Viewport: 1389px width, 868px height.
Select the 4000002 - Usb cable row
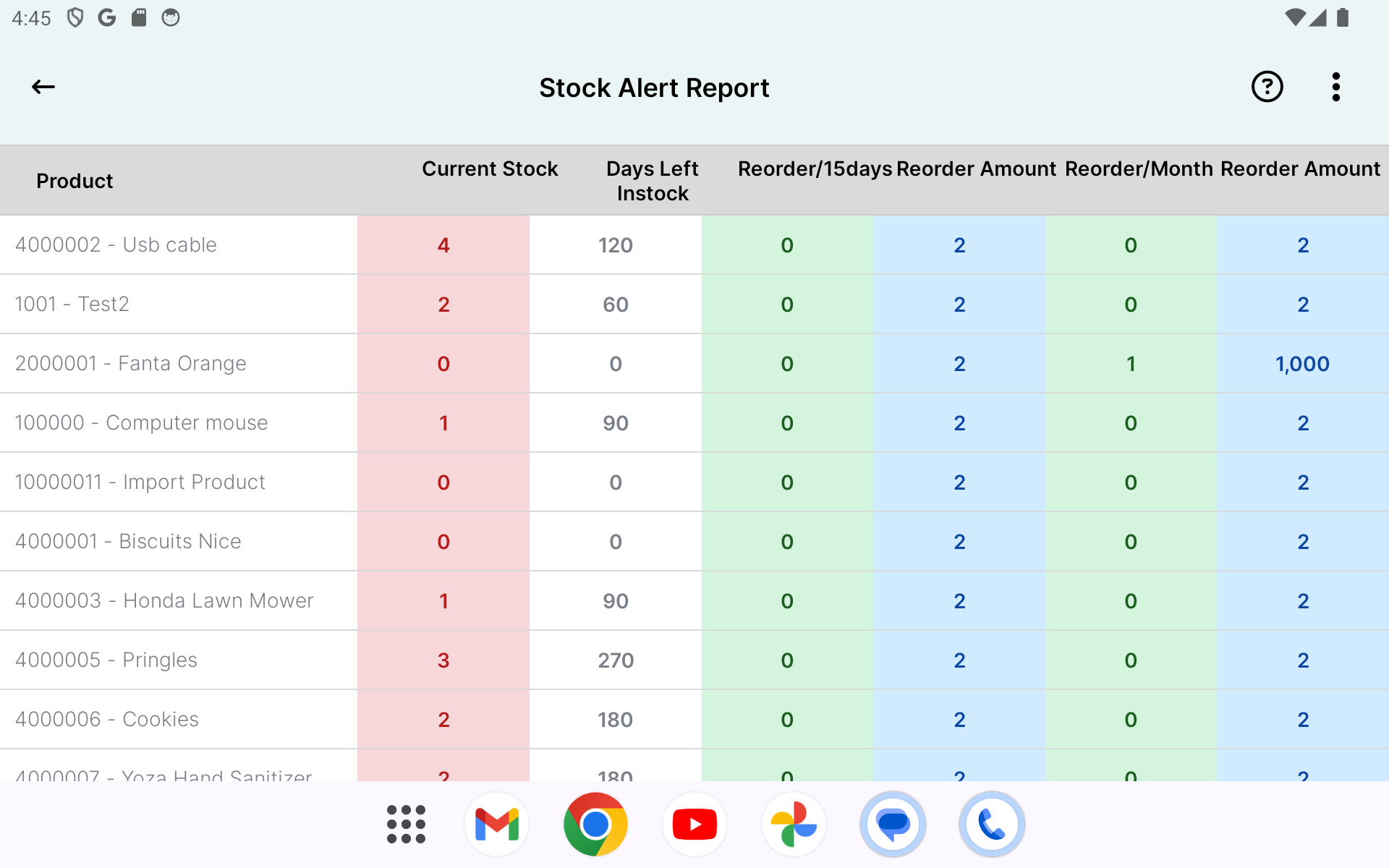pyautogui.click(x=116, y=244)
